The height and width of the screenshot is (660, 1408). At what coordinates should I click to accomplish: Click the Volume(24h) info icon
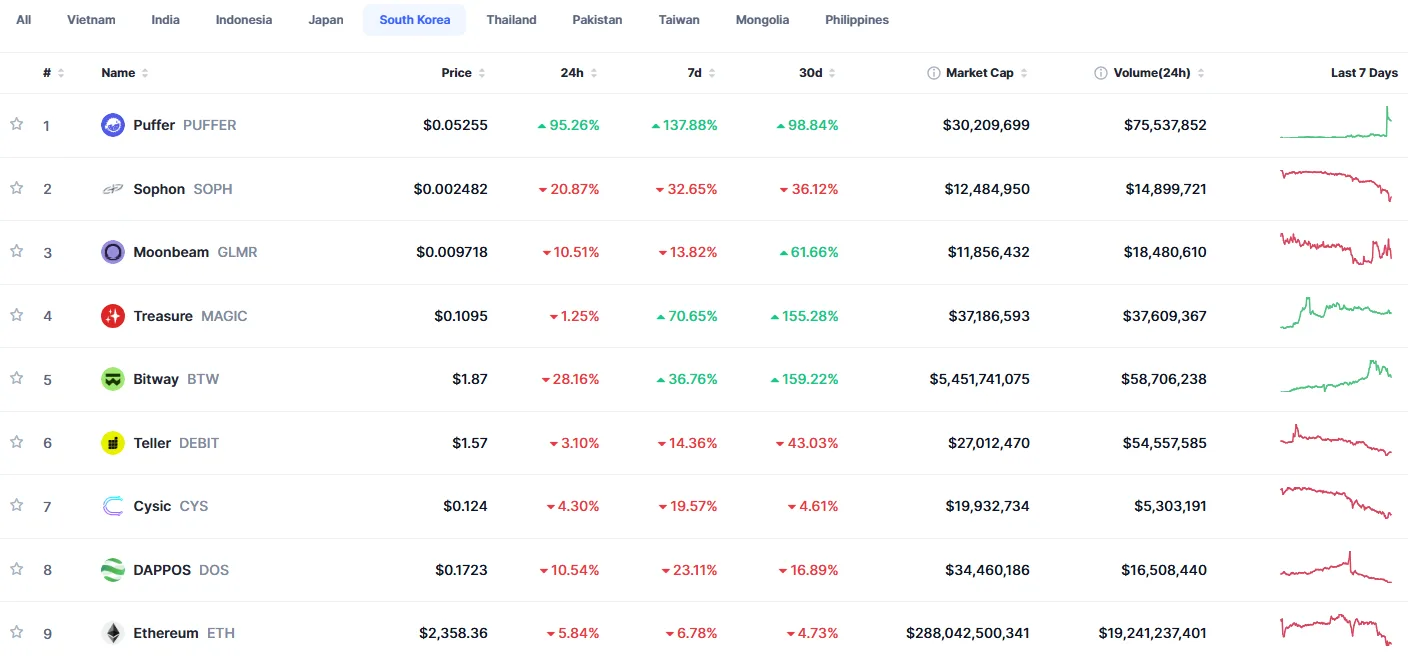tap(1101, 73)
